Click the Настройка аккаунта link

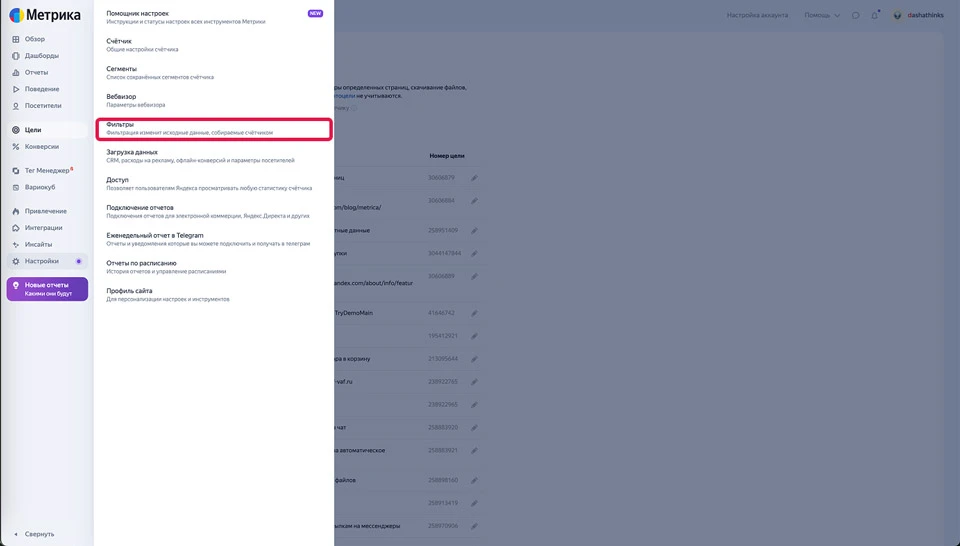[757, 15]
